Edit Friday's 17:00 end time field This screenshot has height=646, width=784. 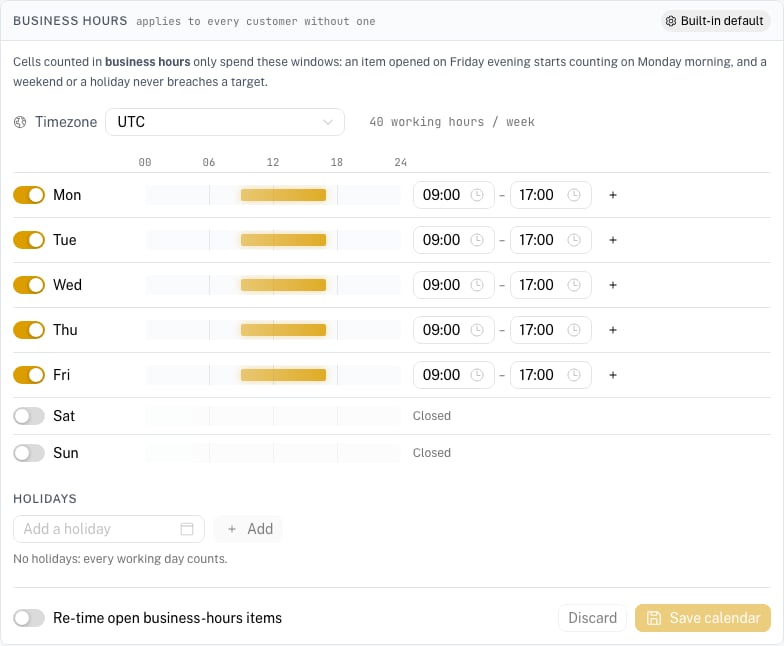550,375
